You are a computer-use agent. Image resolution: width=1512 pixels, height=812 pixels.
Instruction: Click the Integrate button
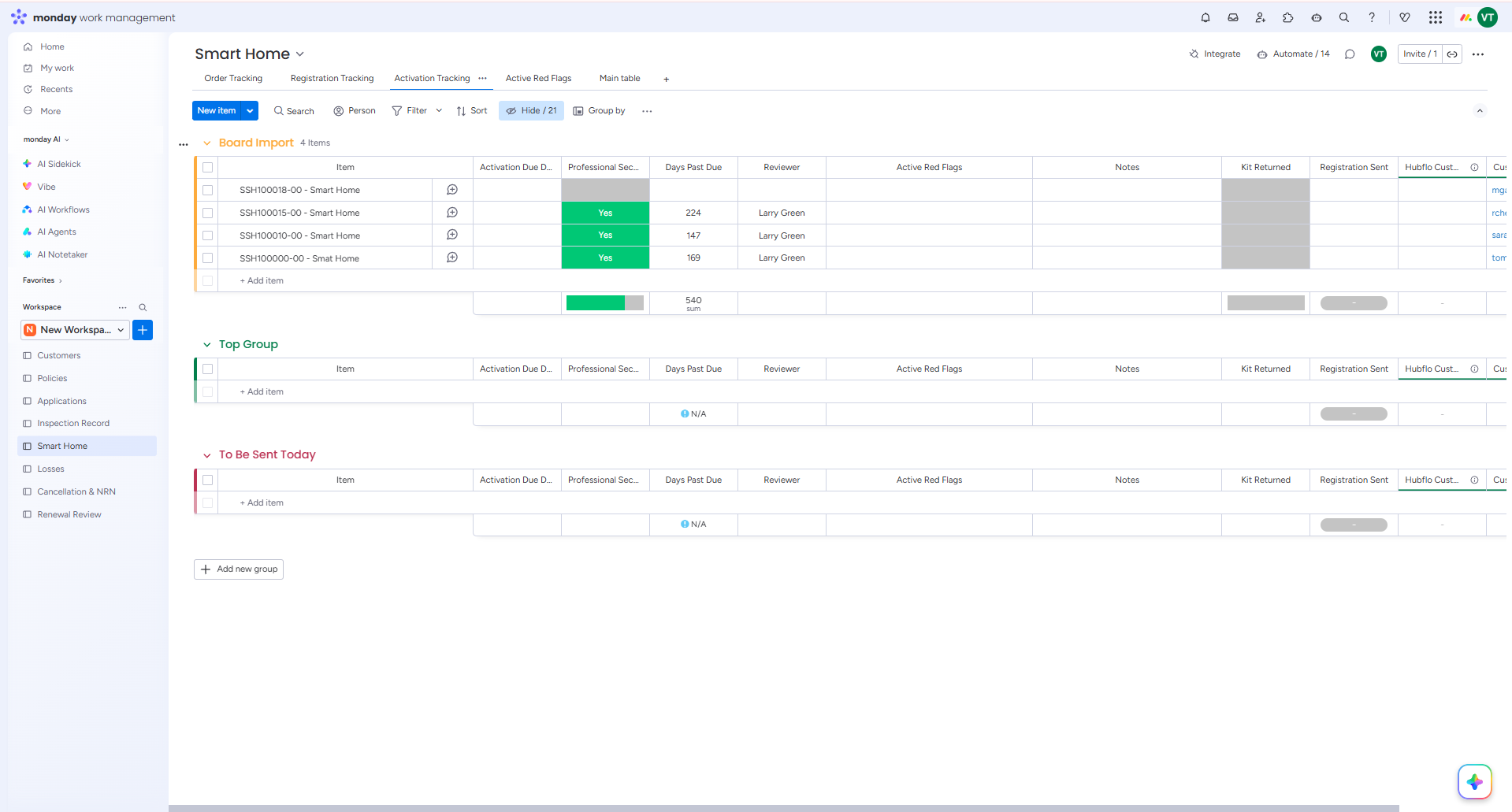(x=1214, y=54)
